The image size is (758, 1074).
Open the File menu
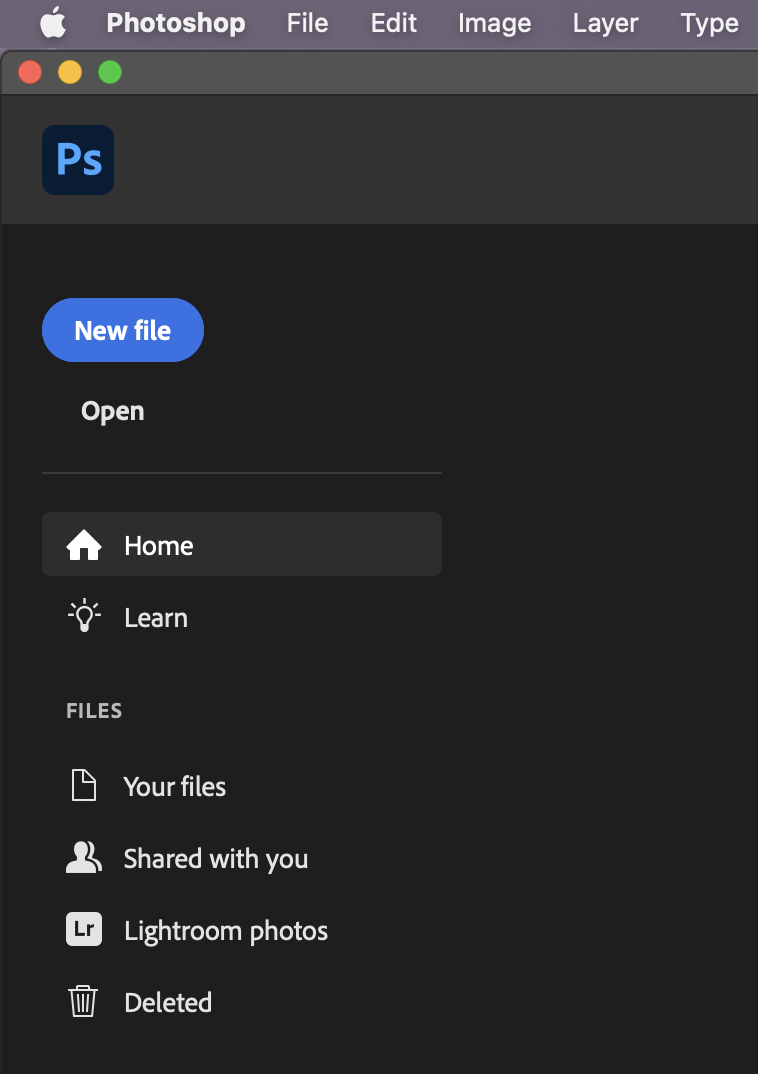pos(307,23)
